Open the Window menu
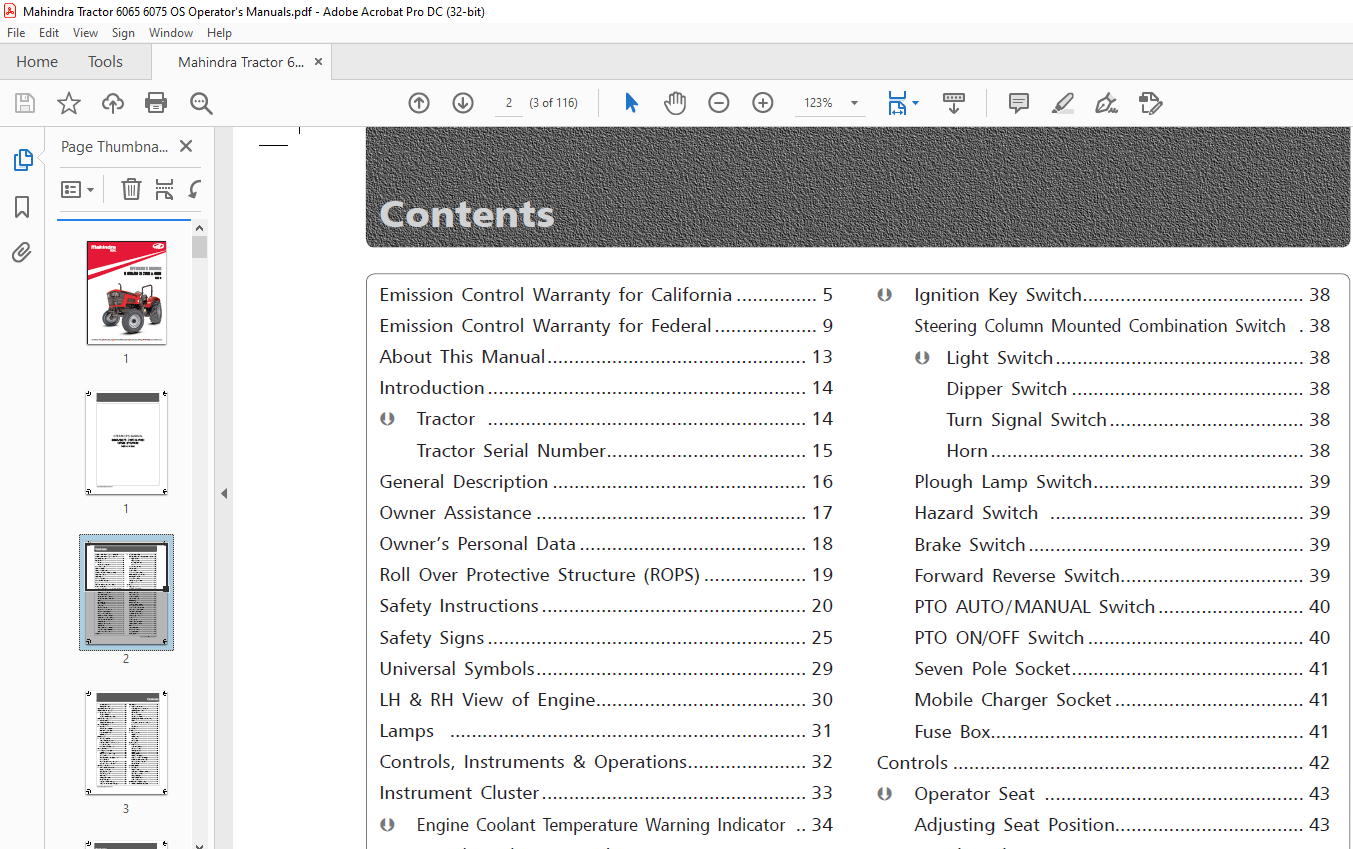 pos(171,33)
